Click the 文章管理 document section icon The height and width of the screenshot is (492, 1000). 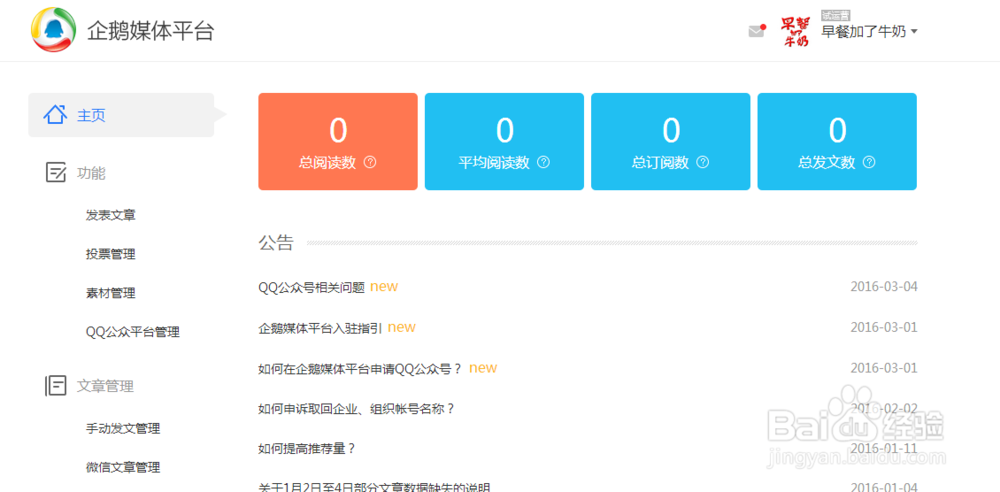(56, 385)
